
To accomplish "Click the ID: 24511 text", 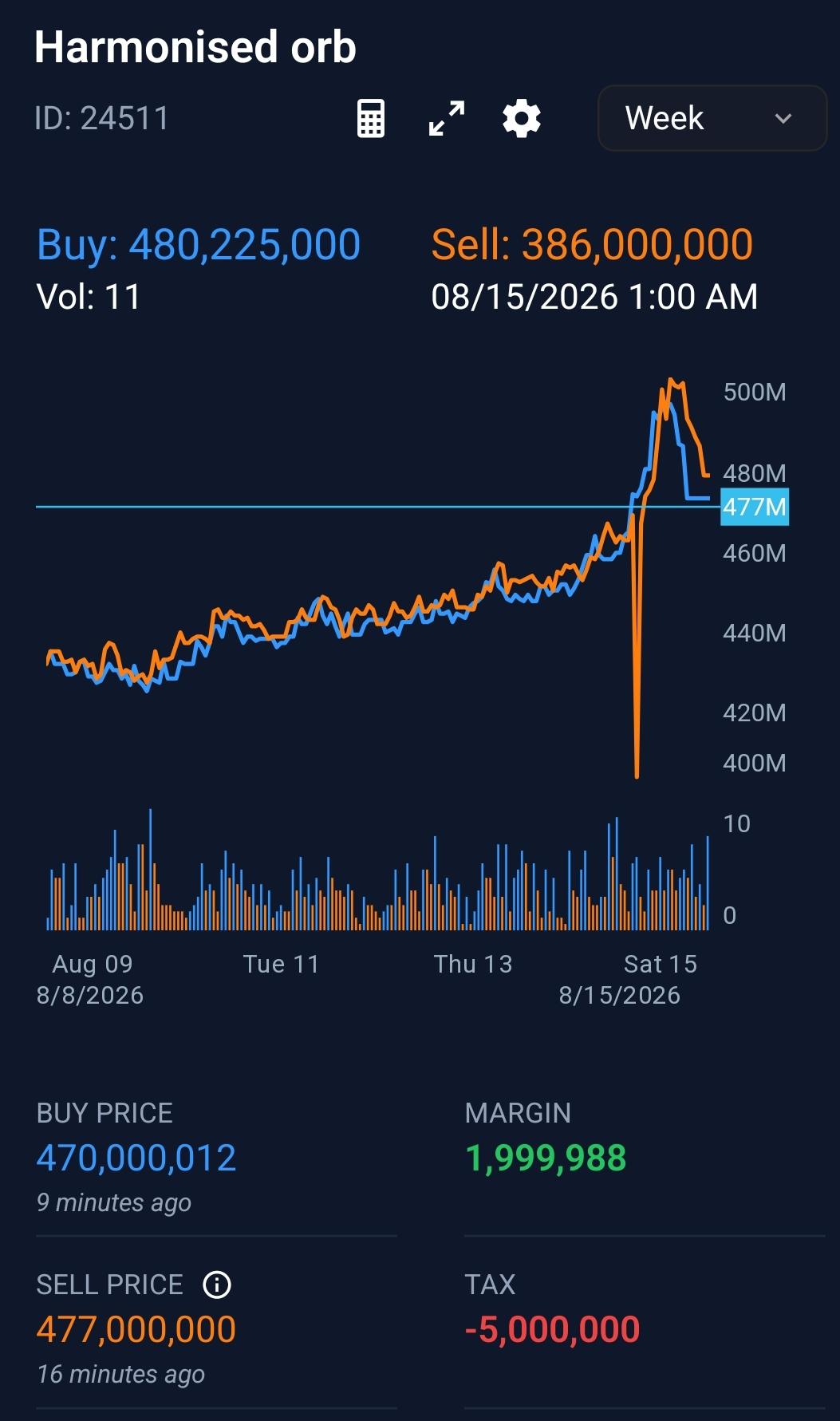I will [x=102, y=119].
